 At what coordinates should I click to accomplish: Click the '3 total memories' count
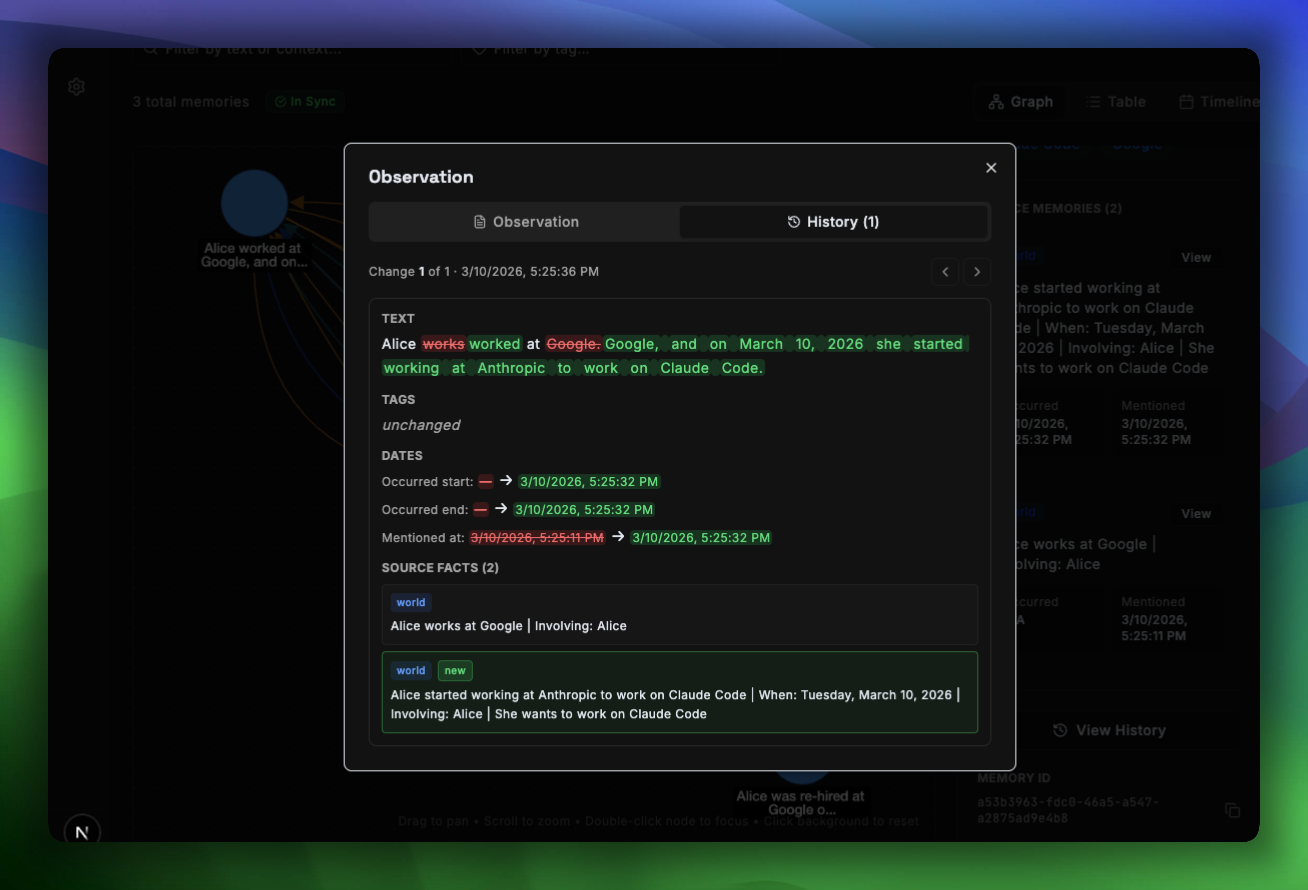coord(191,102)
